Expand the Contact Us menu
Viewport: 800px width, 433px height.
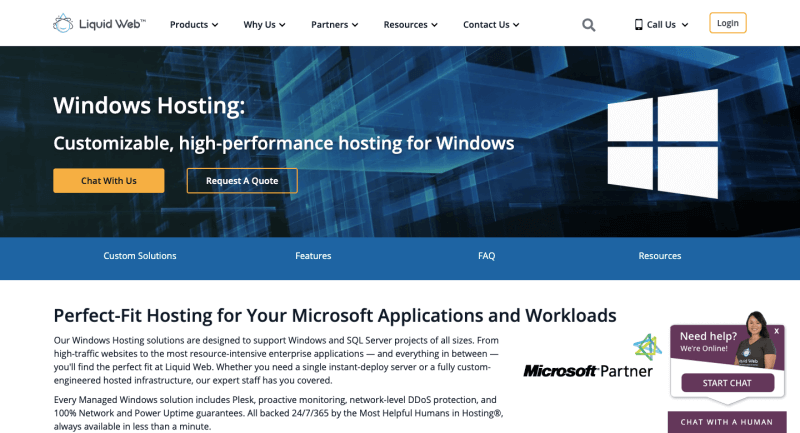coord(491,24)
